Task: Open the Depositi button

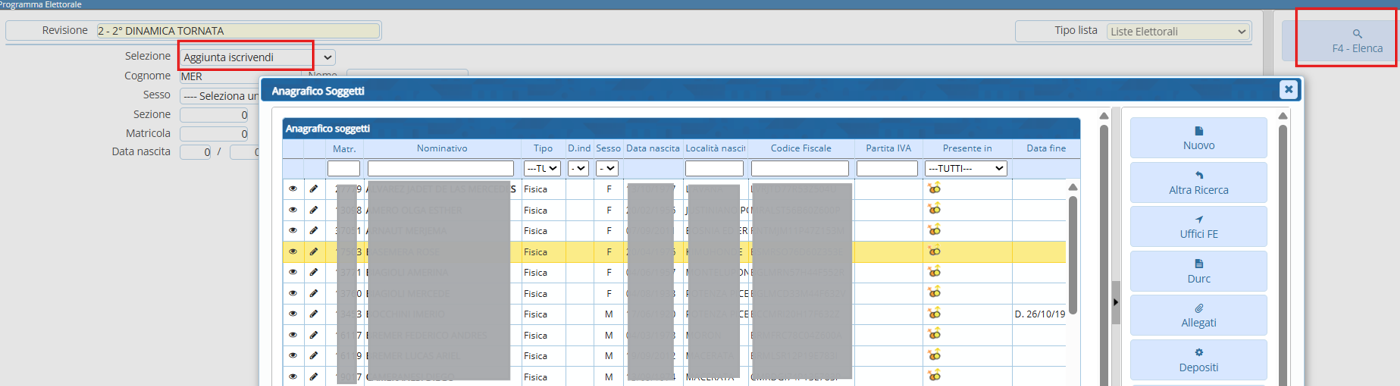Action: coord(1198,360)
